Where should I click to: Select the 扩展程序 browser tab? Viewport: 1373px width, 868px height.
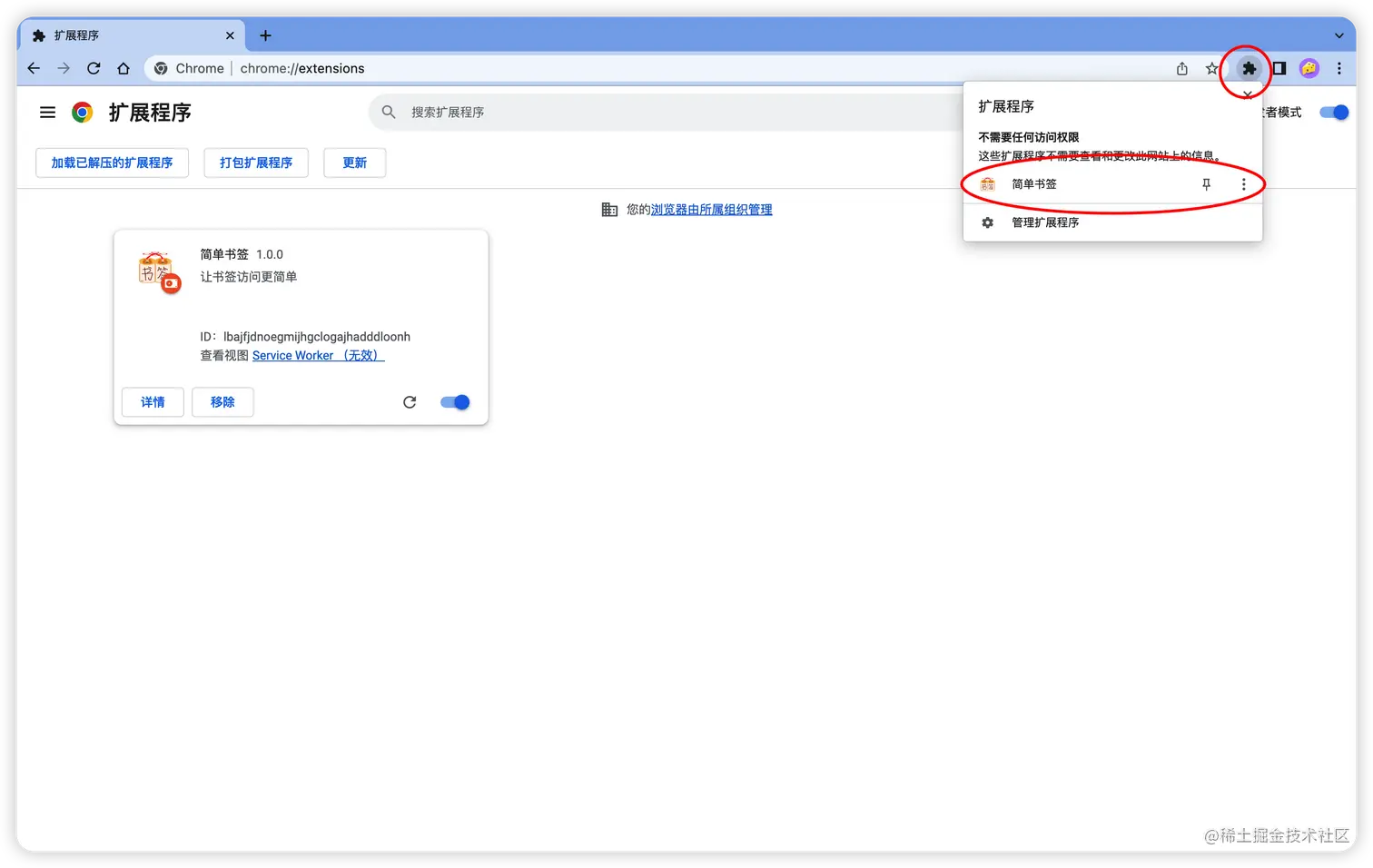tap(132, 35)
